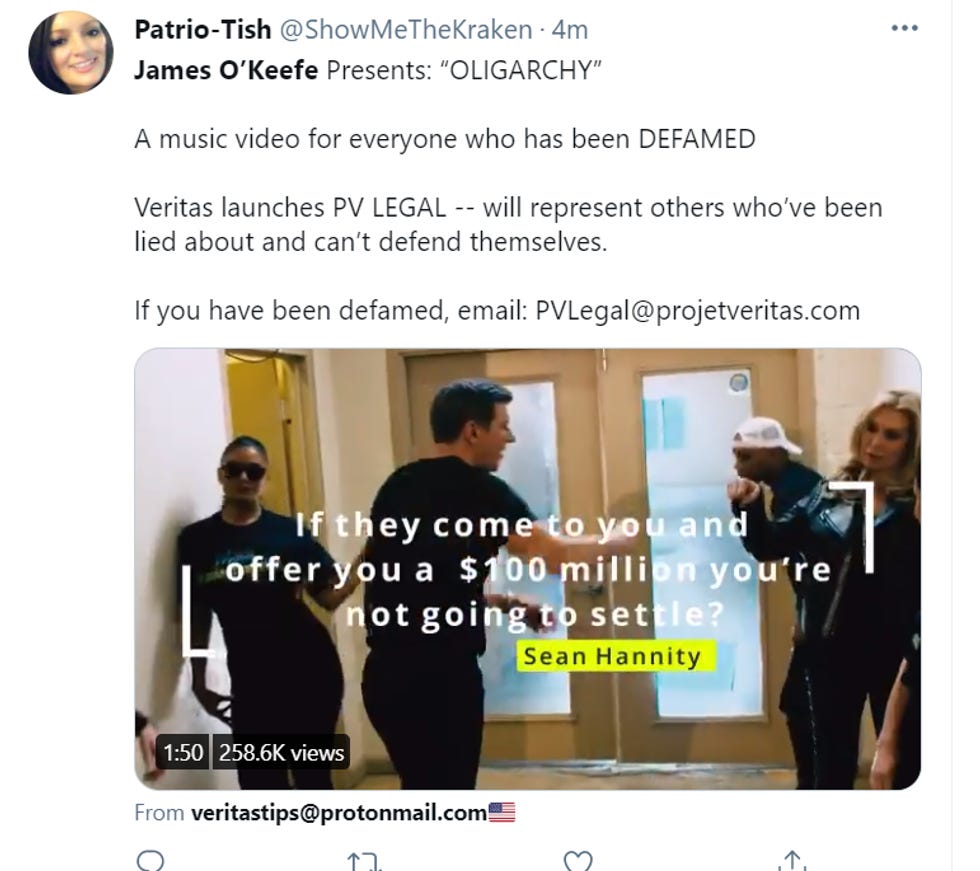980x871 pixels.
Task: Click the US flag emoji after the source
Action: pyautogui.click(x=501, y=812)
